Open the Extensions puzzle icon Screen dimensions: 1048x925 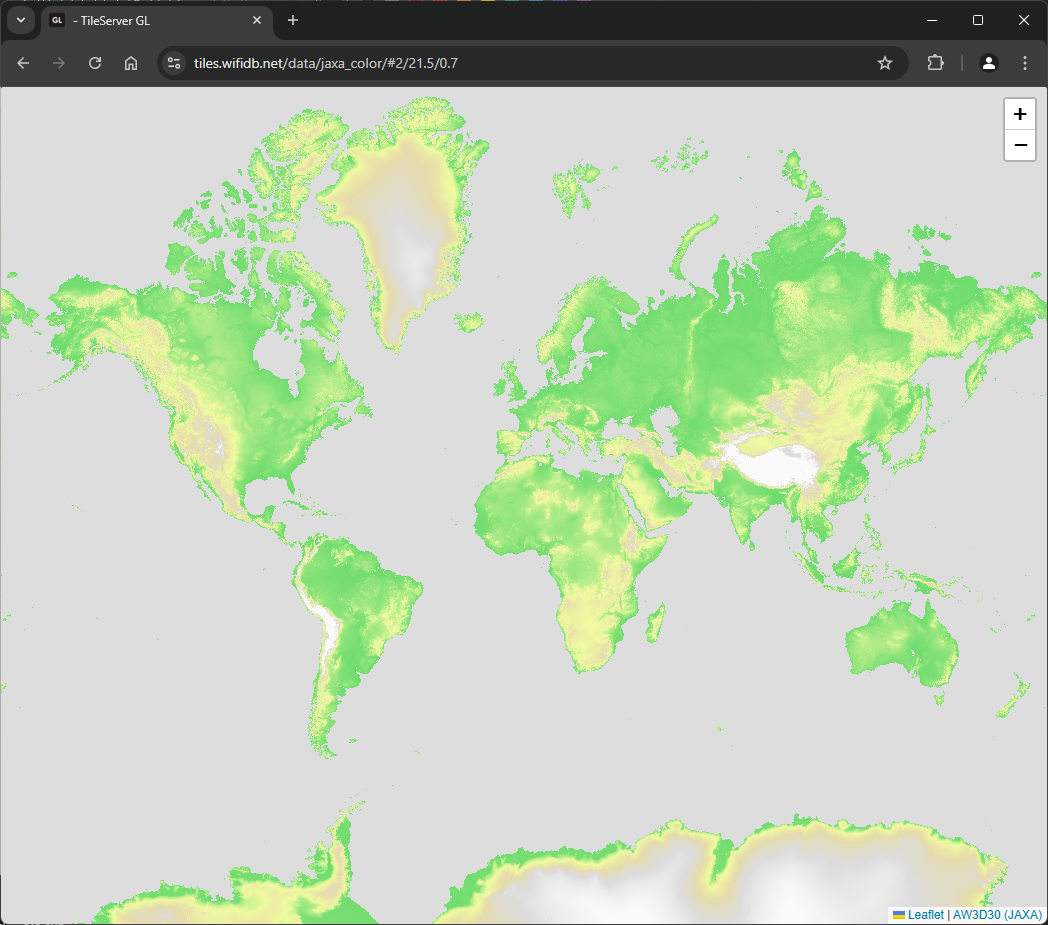[935, 63]
